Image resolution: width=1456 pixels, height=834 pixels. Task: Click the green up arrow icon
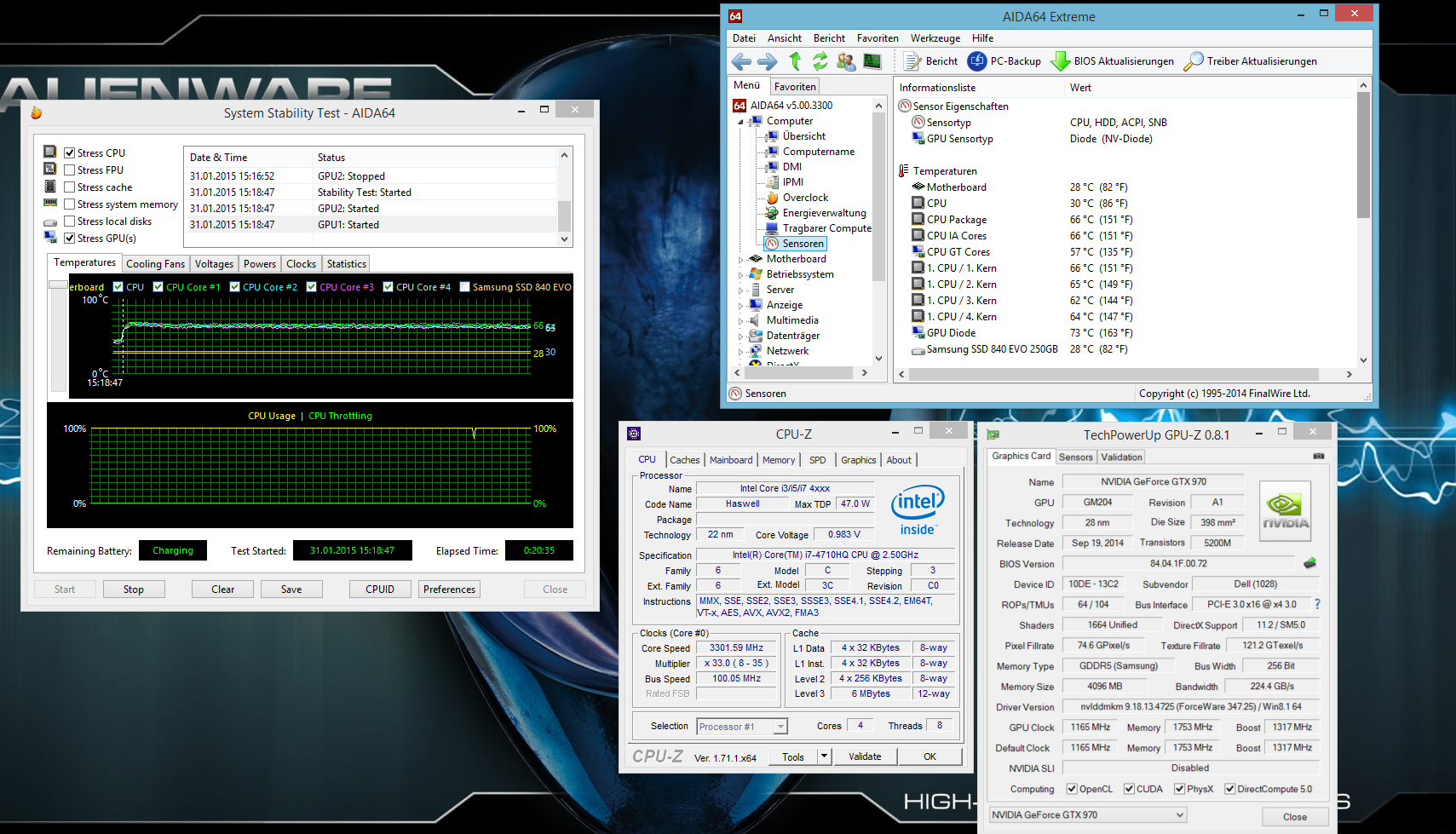pos(795,61)
